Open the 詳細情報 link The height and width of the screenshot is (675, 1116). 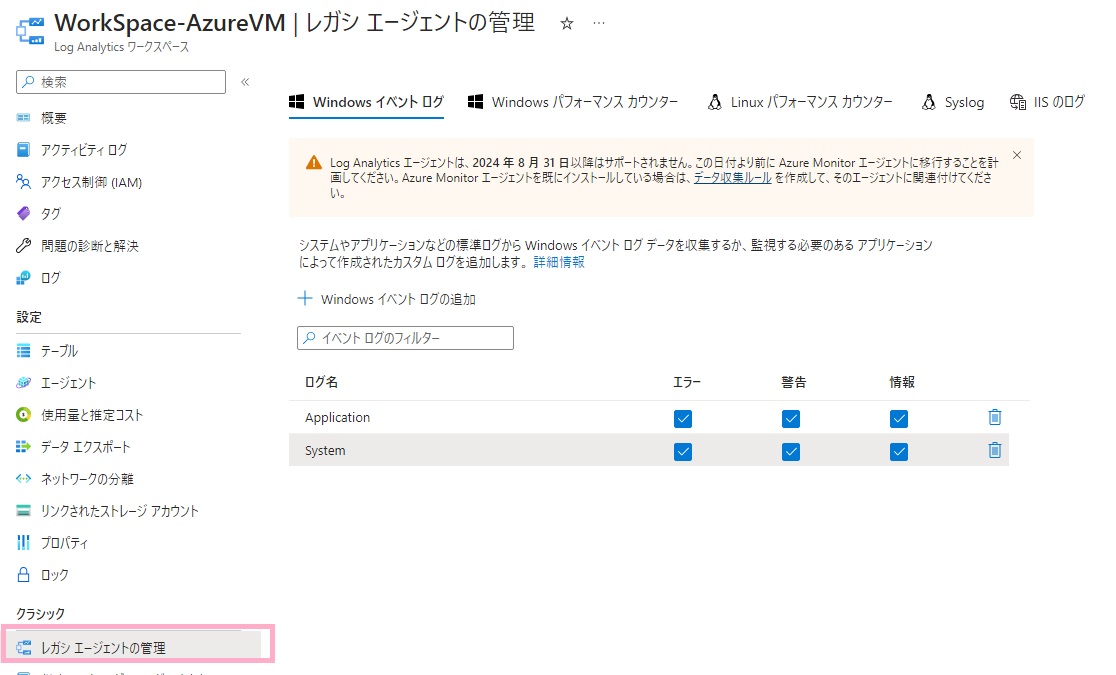pos(559,262)
